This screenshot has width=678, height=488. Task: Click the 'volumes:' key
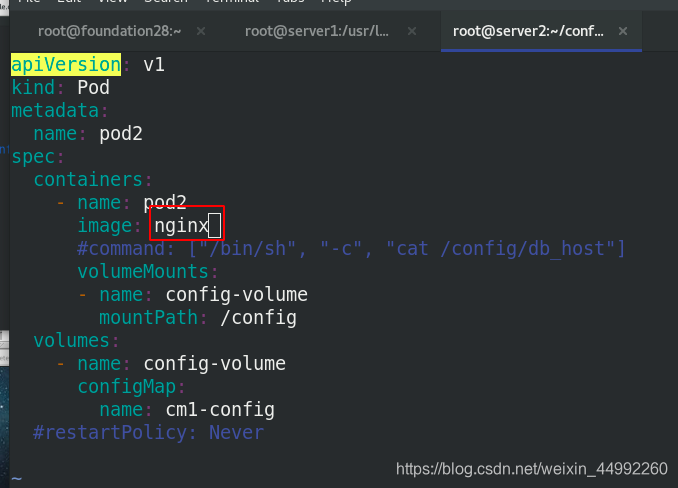76,341
